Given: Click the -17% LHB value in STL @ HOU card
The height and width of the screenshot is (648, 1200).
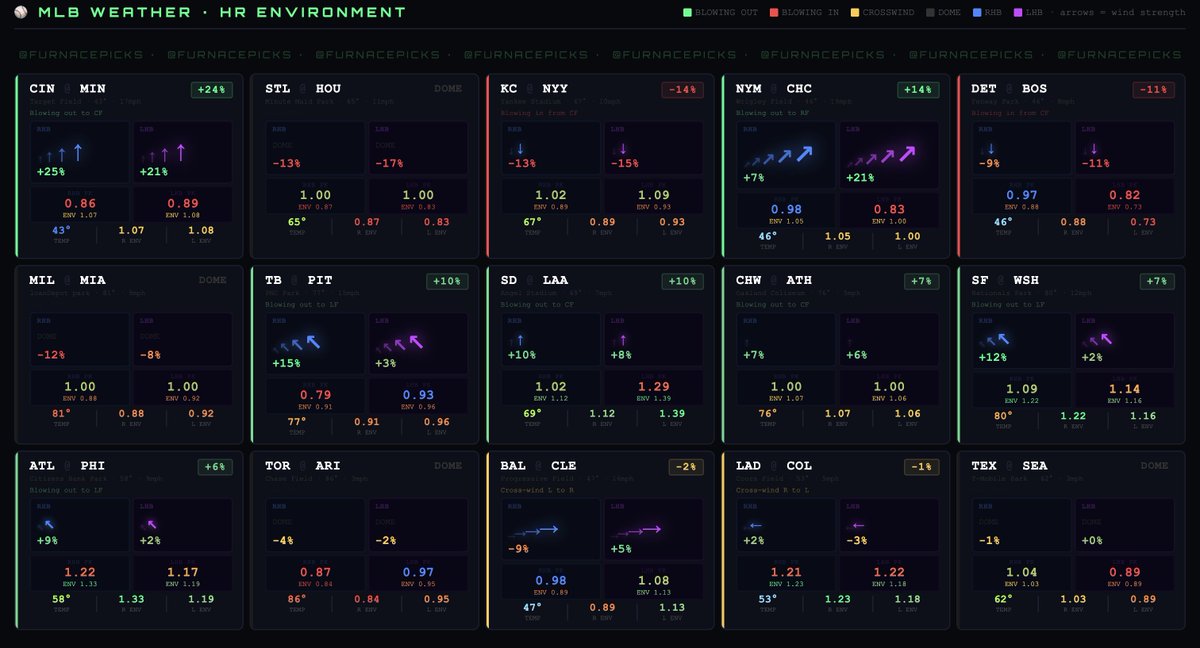Looking at the screenshot, I should (389, 164).
